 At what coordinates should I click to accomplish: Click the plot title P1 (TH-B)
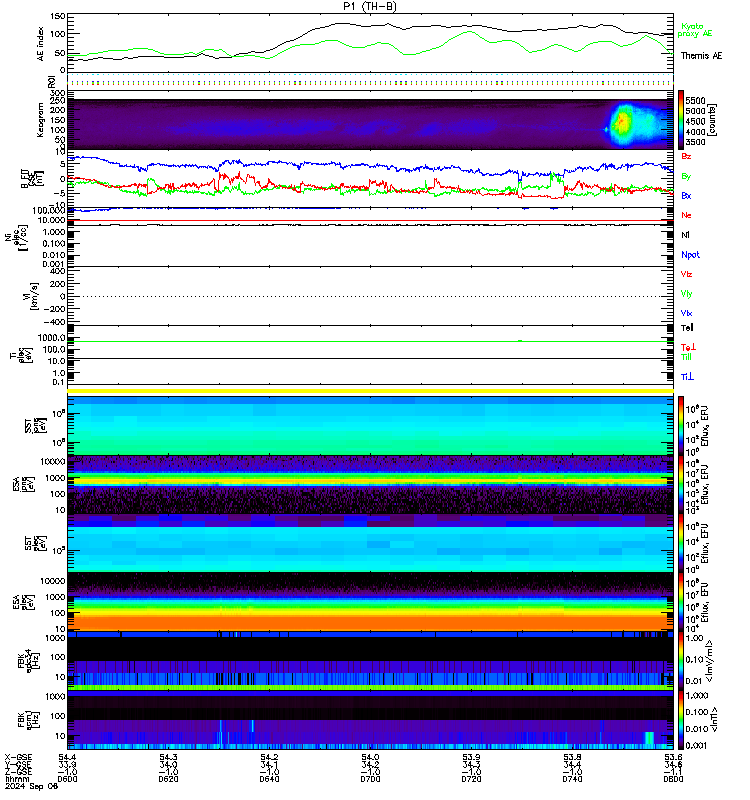[x=370, y=6]
